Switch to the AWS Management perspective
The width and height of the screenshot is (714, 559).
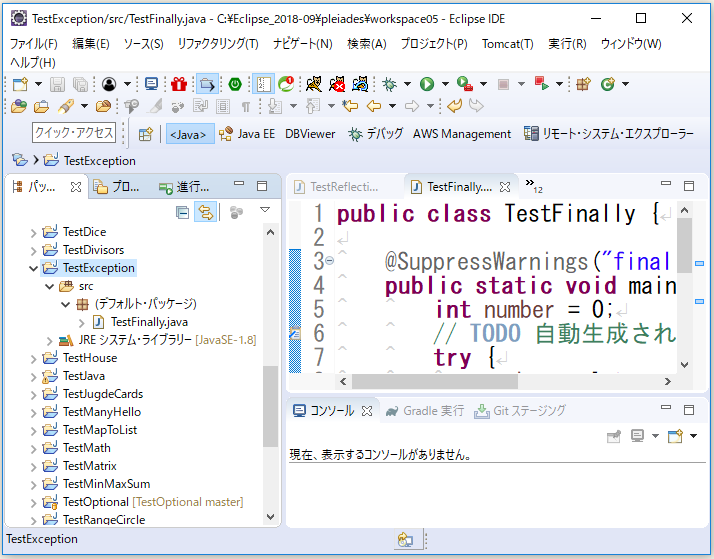pos(462,134)
